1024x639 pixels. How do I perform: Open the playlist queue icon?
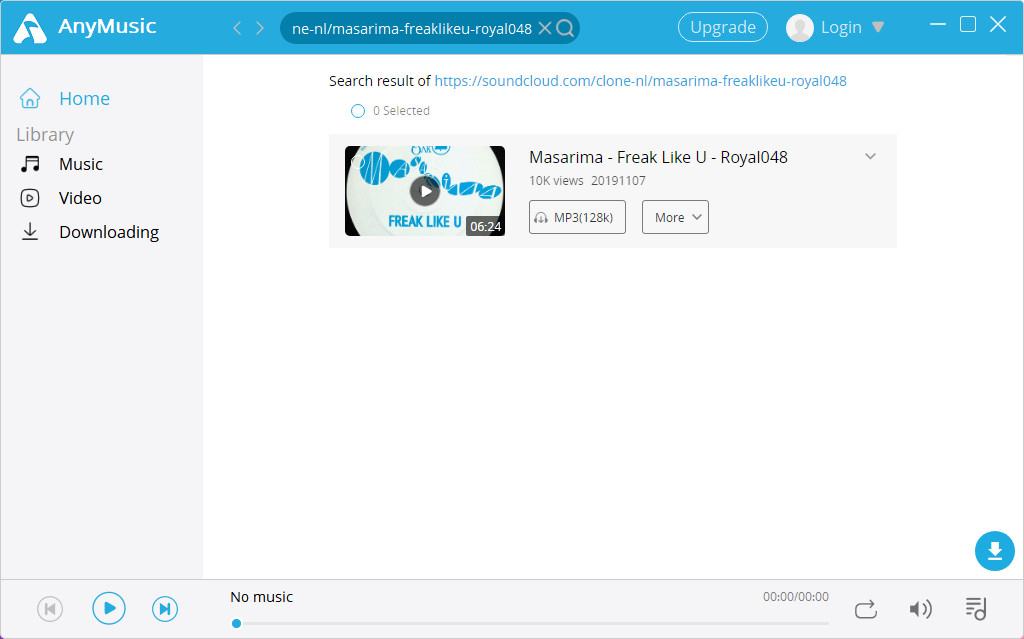point(976,608)
